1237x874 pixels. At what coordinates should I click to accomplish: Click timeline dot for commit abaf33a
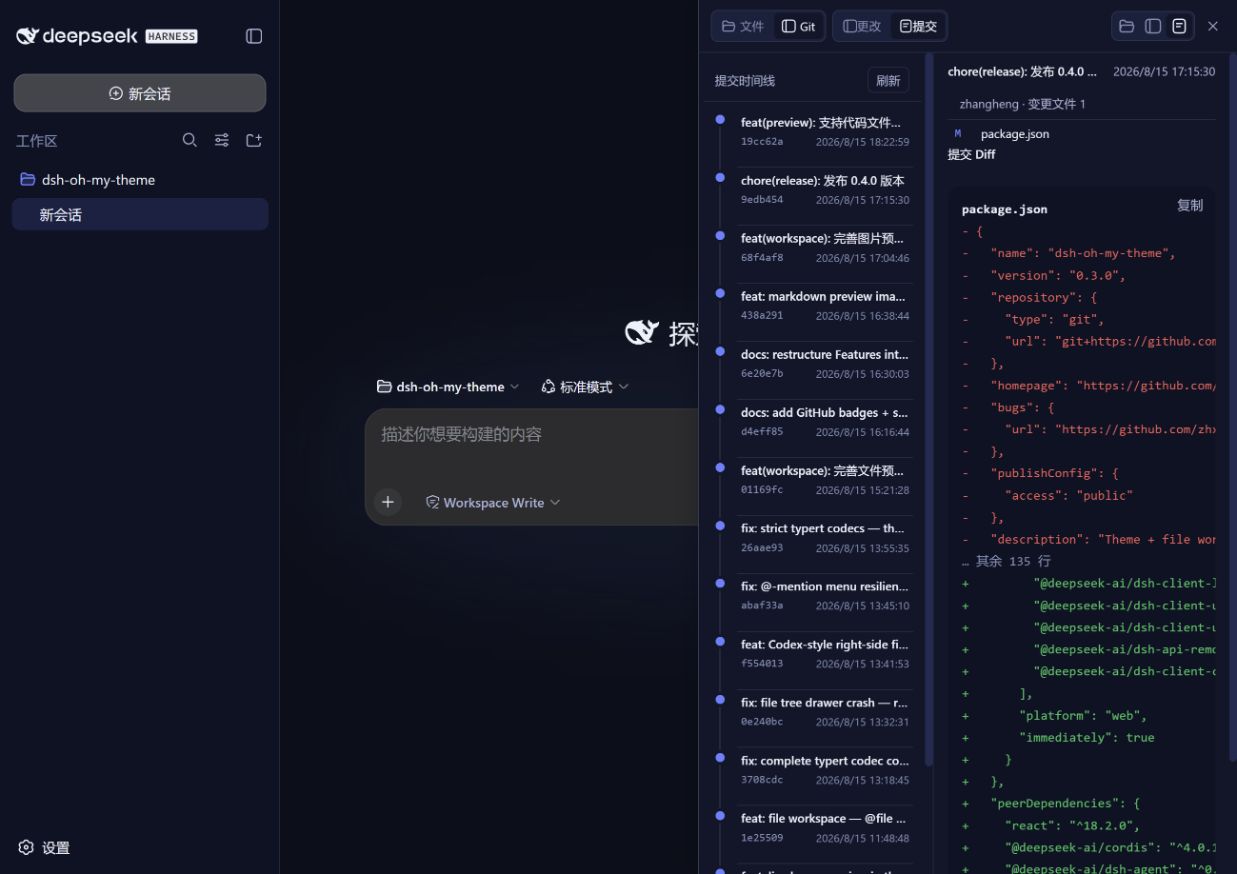click(x=720, y=583)
